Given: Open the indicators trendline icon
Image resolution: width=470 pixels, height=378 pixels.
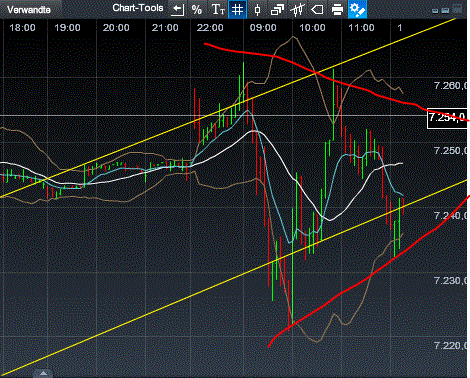Looking at the screenshot, I should click(x=297, y=9).
